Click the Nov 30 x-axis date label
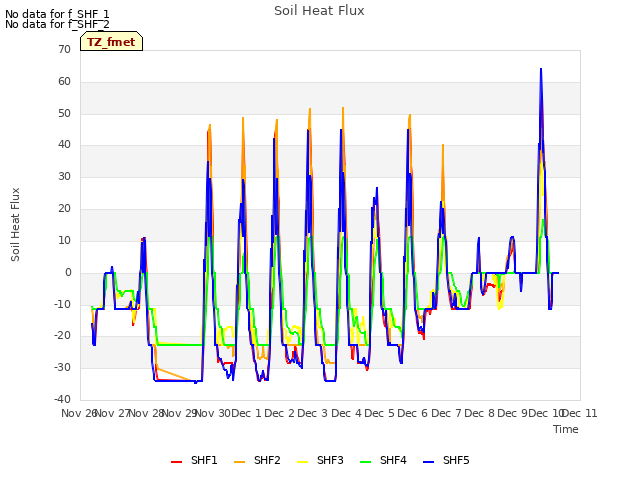 pyautogui.click(x=213, y=413)
